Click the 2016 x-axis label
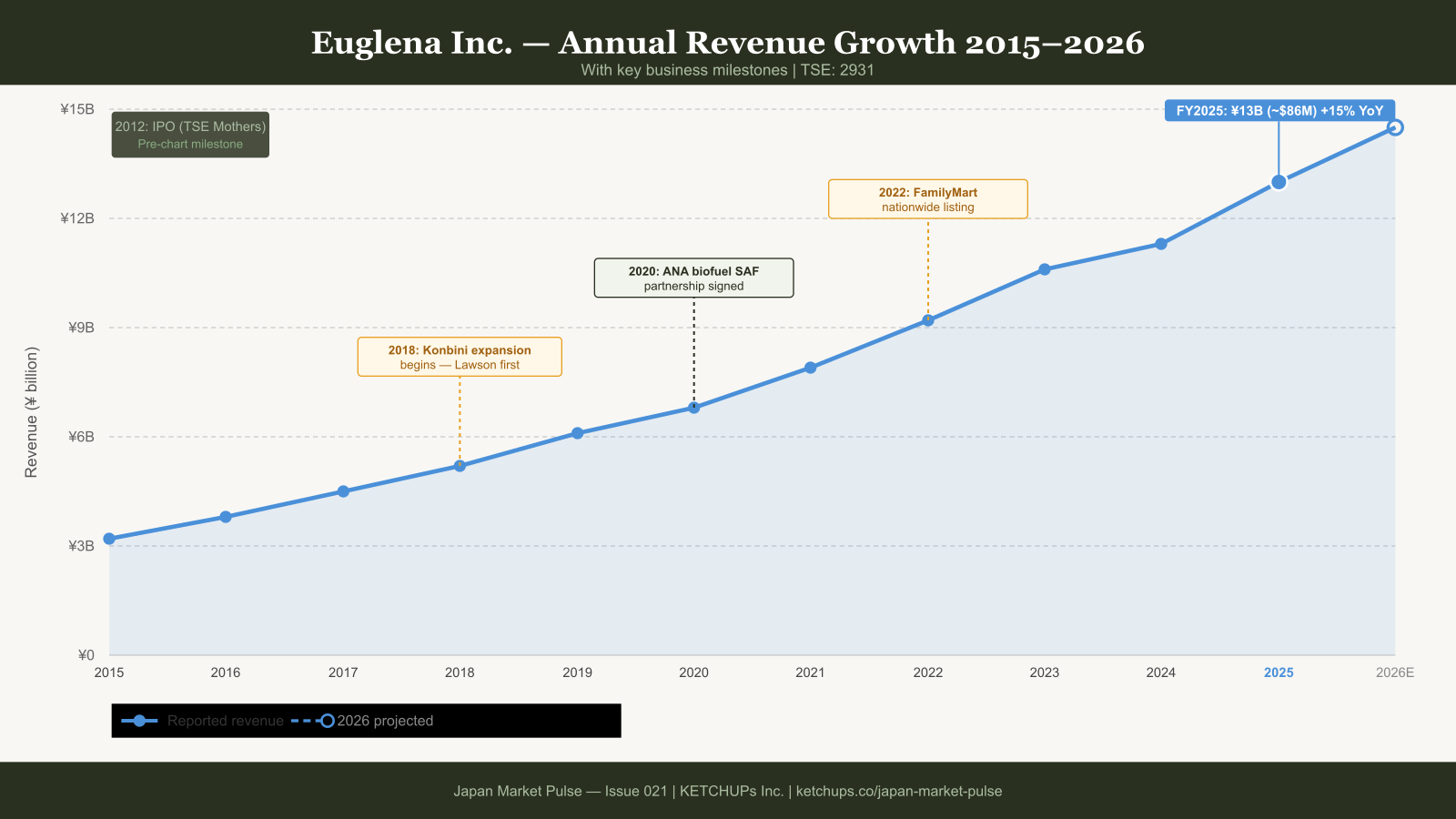The image size is (1456, 819). [x=226, y=672]
